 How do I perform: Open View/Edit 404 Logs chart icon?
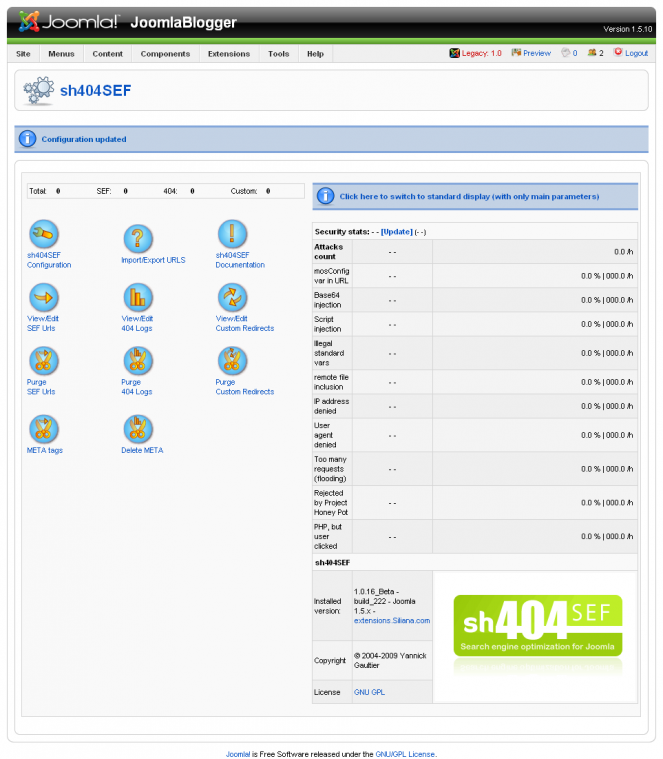(x=138, y=297)
